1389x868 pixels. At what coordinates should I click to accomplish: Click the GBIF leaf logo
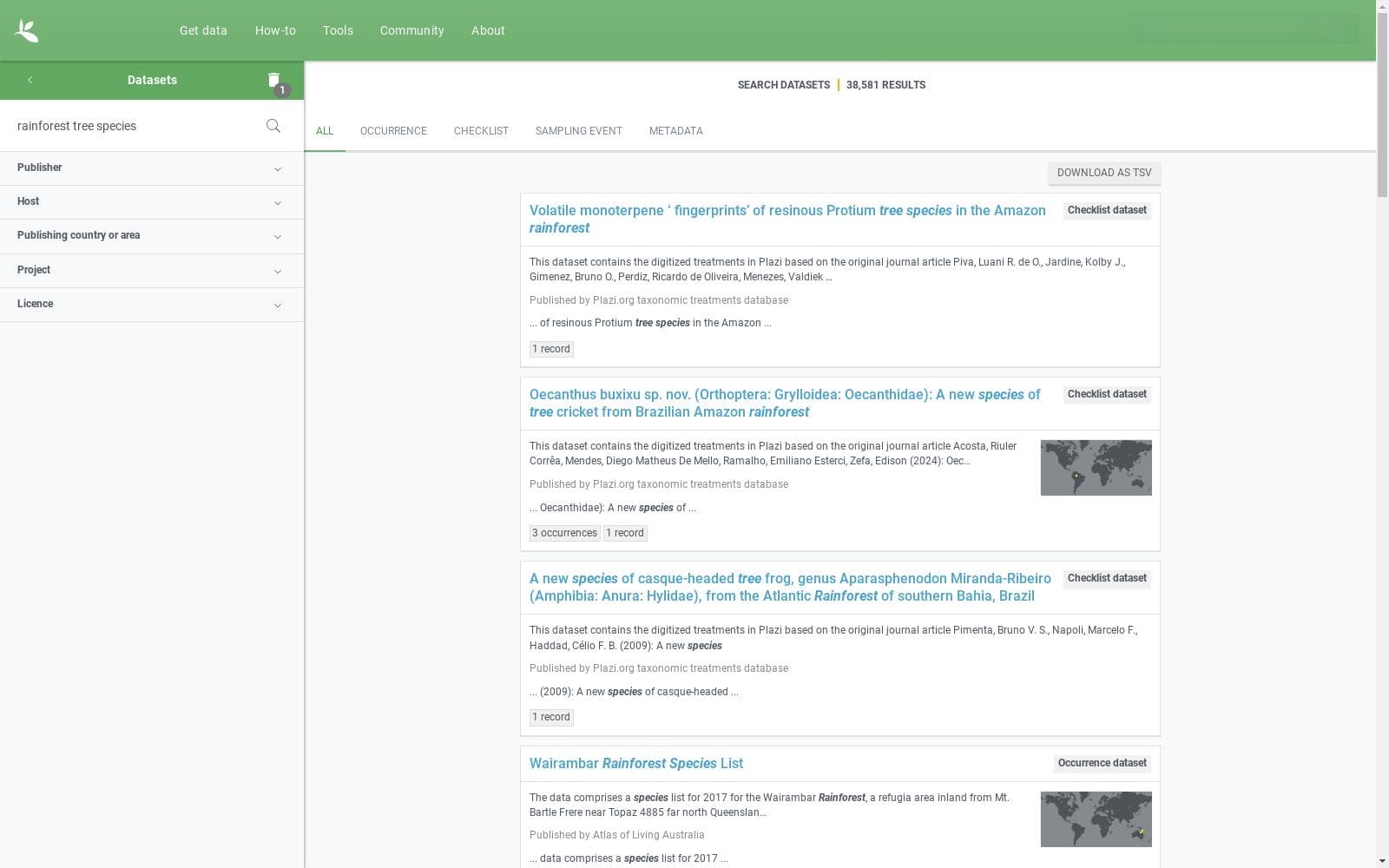tap(26, 30)
